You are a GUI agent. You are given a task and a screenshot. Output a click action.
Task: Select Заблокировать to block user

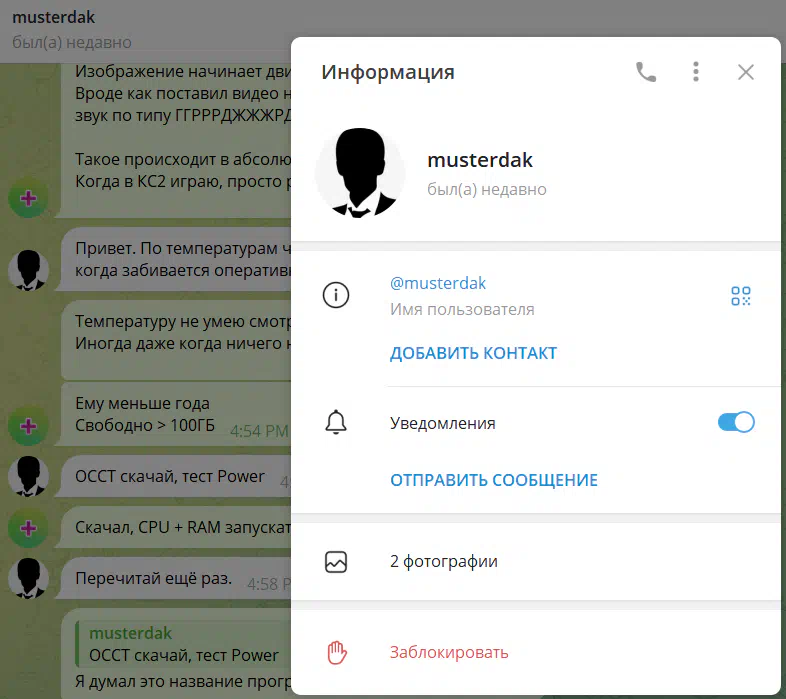(449, 653)
